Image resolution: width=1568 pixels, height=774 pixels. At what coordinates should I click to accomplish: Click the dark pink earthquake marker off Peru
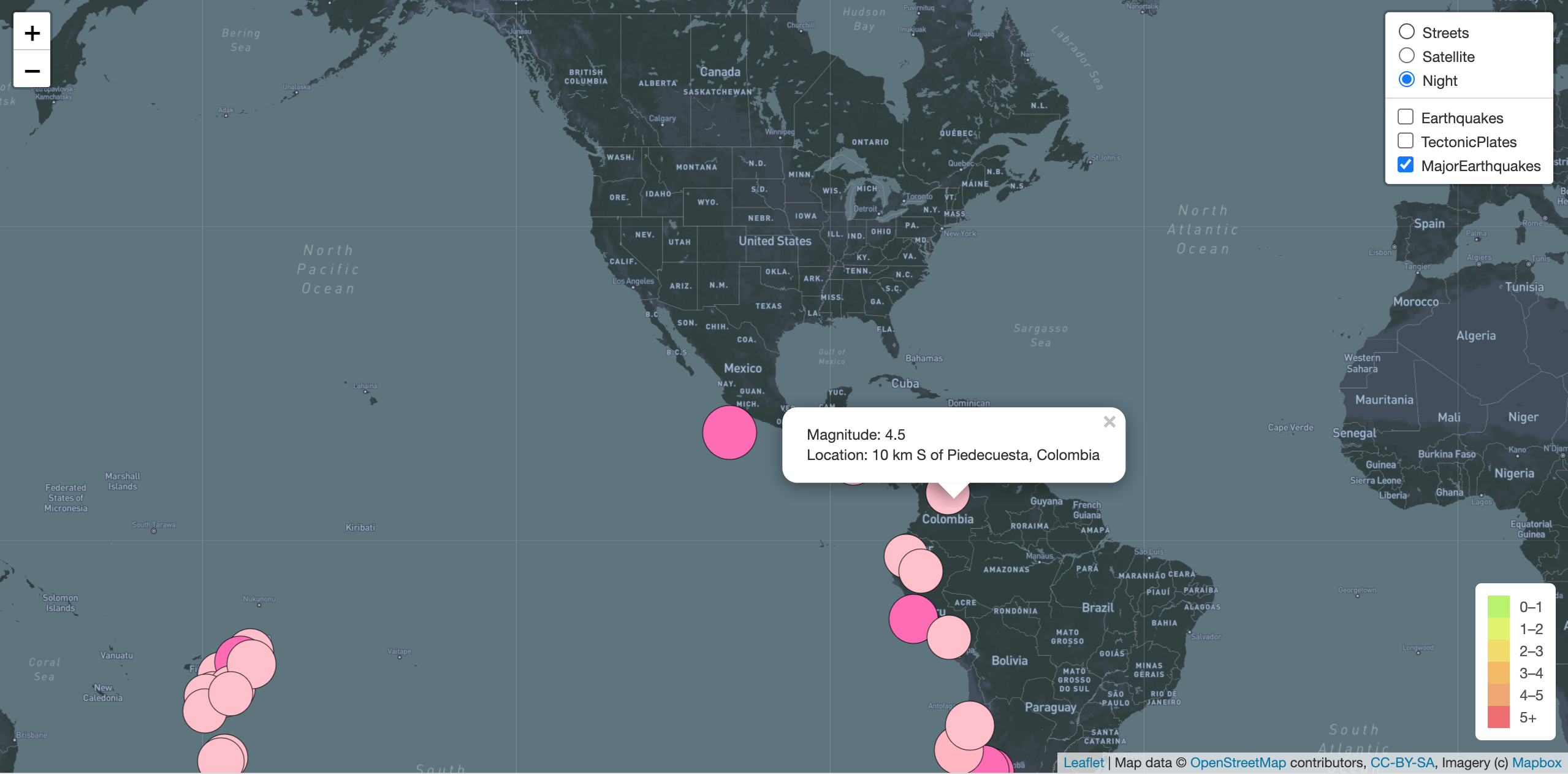[x=913, y=619]
